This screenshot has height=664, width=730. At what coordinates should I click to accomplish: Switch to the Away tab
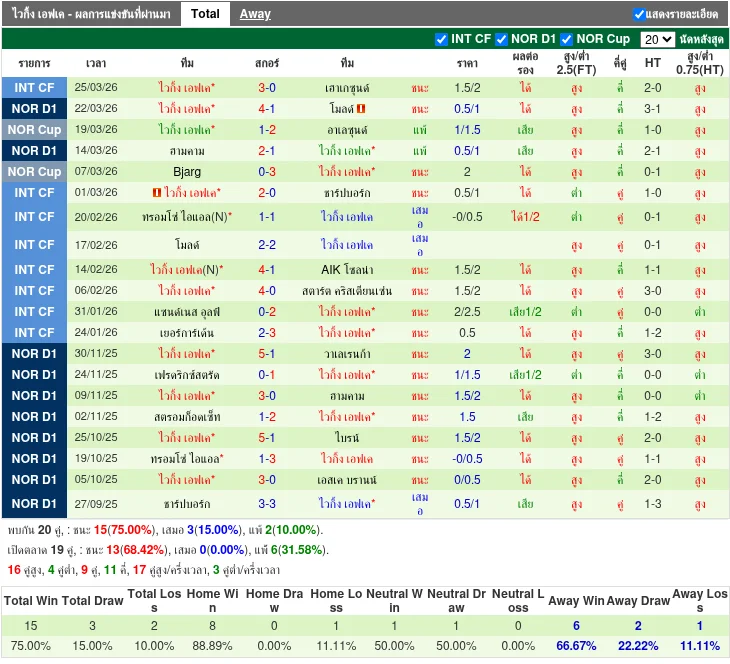pos(255,14)
